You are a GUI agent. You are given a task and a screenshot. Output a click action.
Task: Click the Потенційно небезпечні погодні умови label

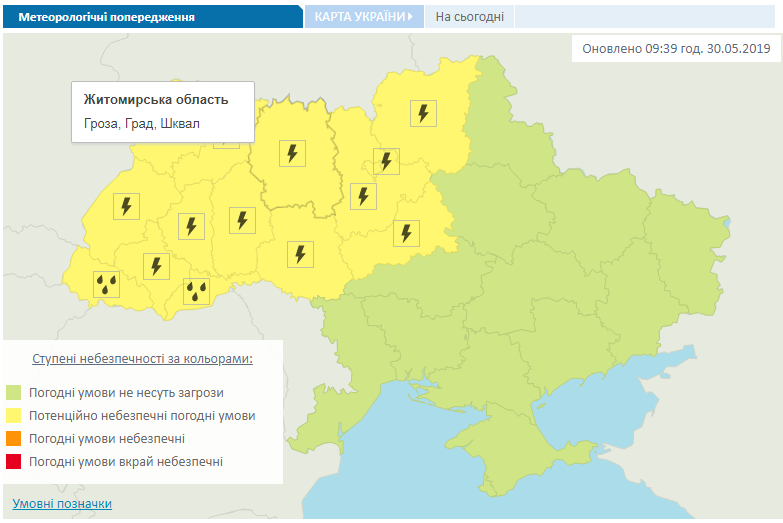tap(142, 416)
